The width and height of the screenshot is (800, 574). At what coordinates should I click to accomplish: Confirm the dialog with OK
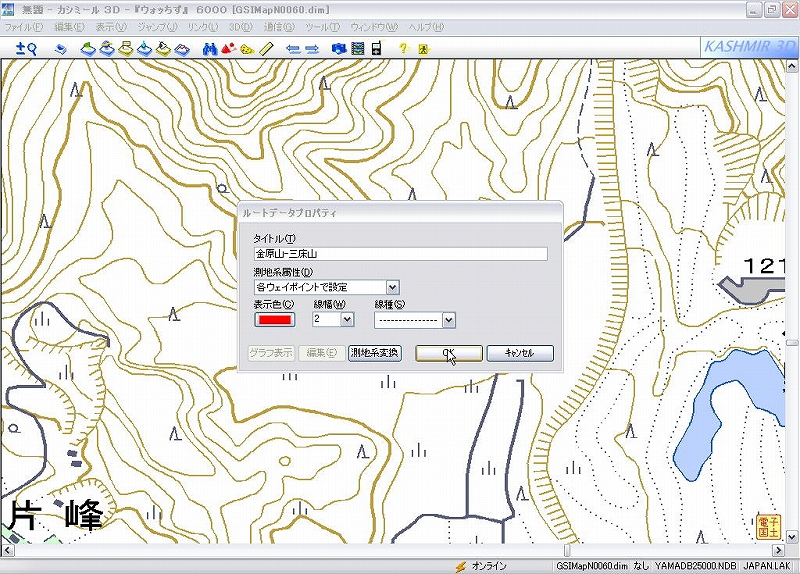pos(449,353)
